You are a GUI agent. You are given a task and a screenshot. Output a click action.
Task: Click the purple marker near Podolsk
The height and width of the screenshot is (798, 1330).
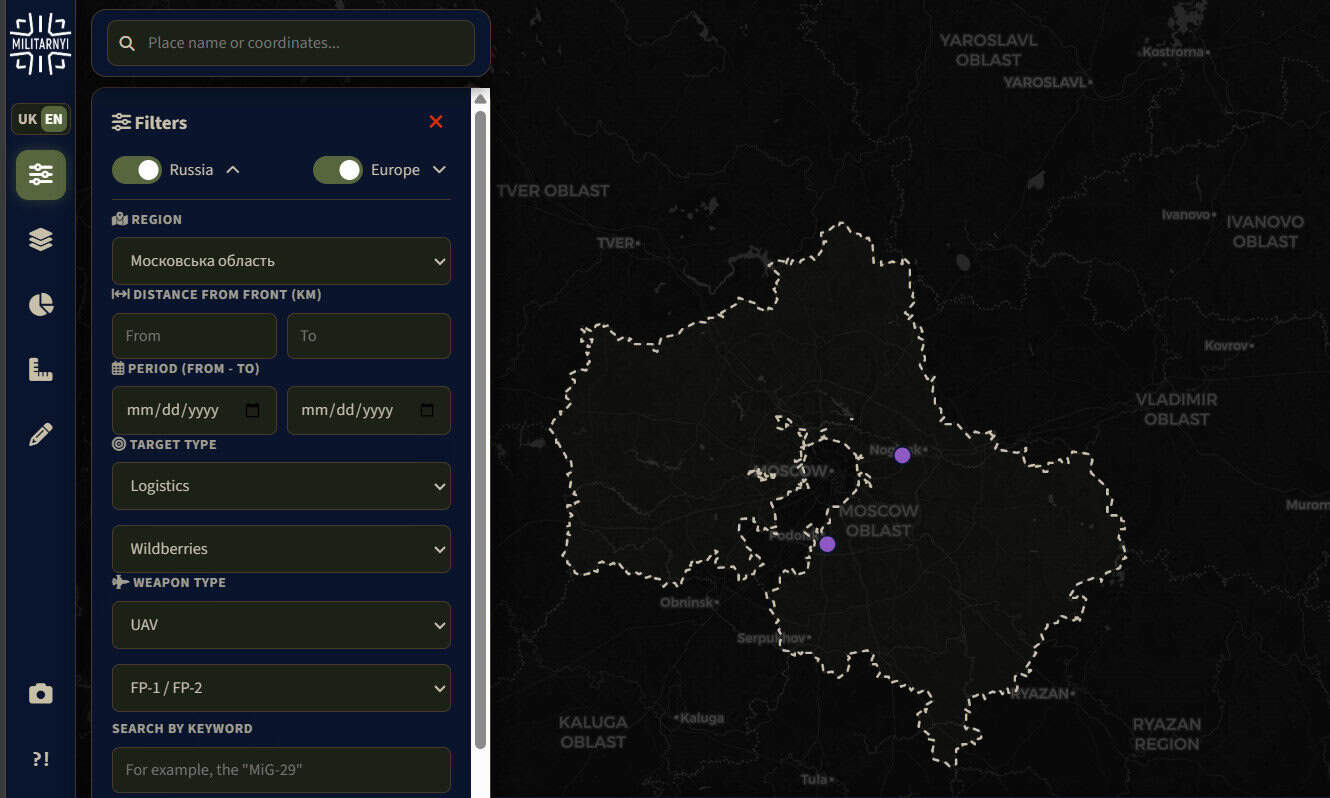click(x=827, y=544)
